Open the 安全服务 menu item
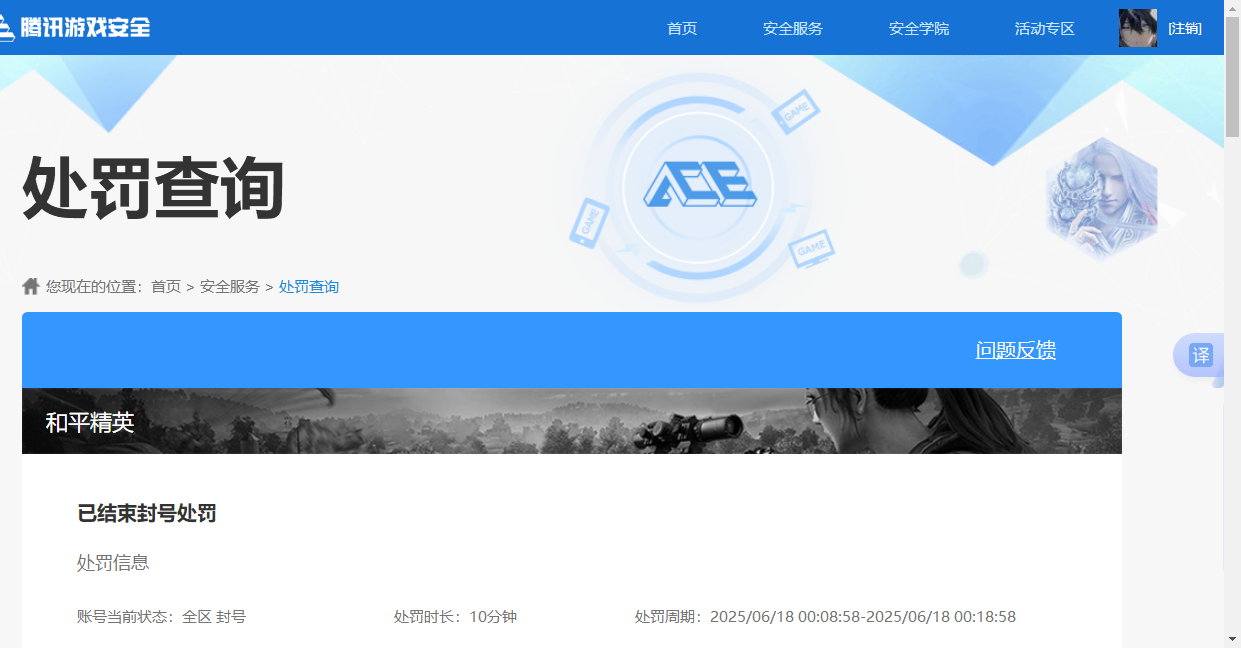Screen dimensions: 1241x648 click(x=793, y=28)
